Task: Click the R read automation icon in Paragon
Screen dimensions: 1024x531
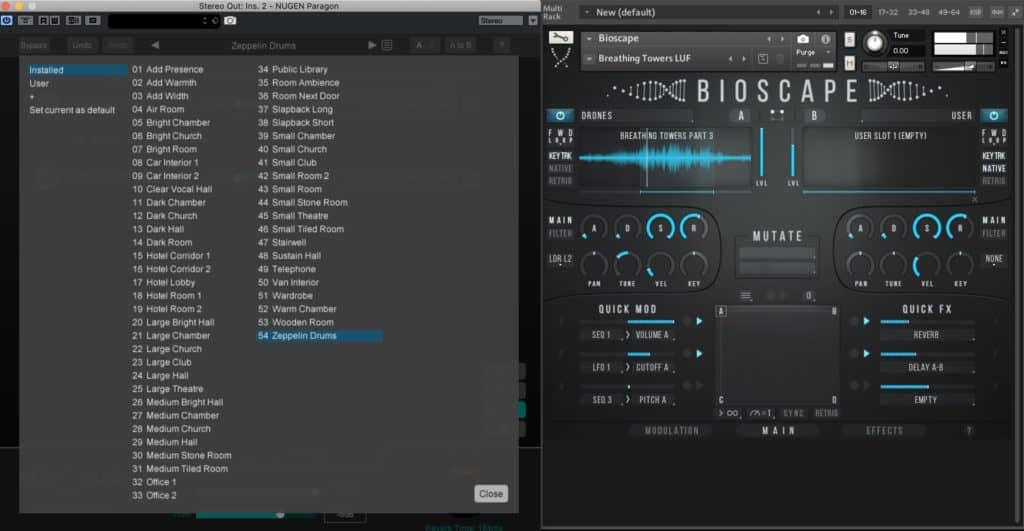Action: tap(43, 20)
